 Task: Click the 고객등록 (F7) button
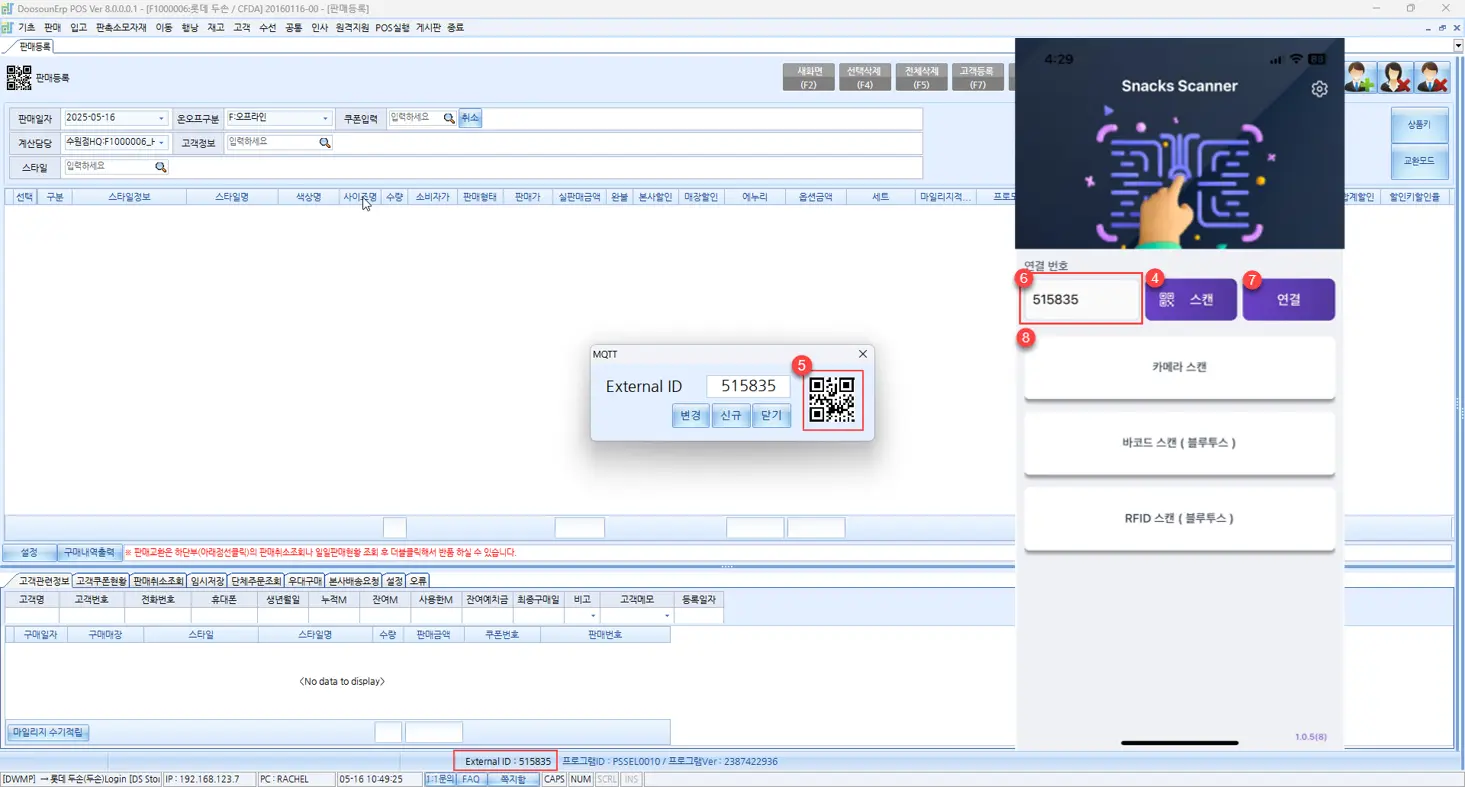977,77
